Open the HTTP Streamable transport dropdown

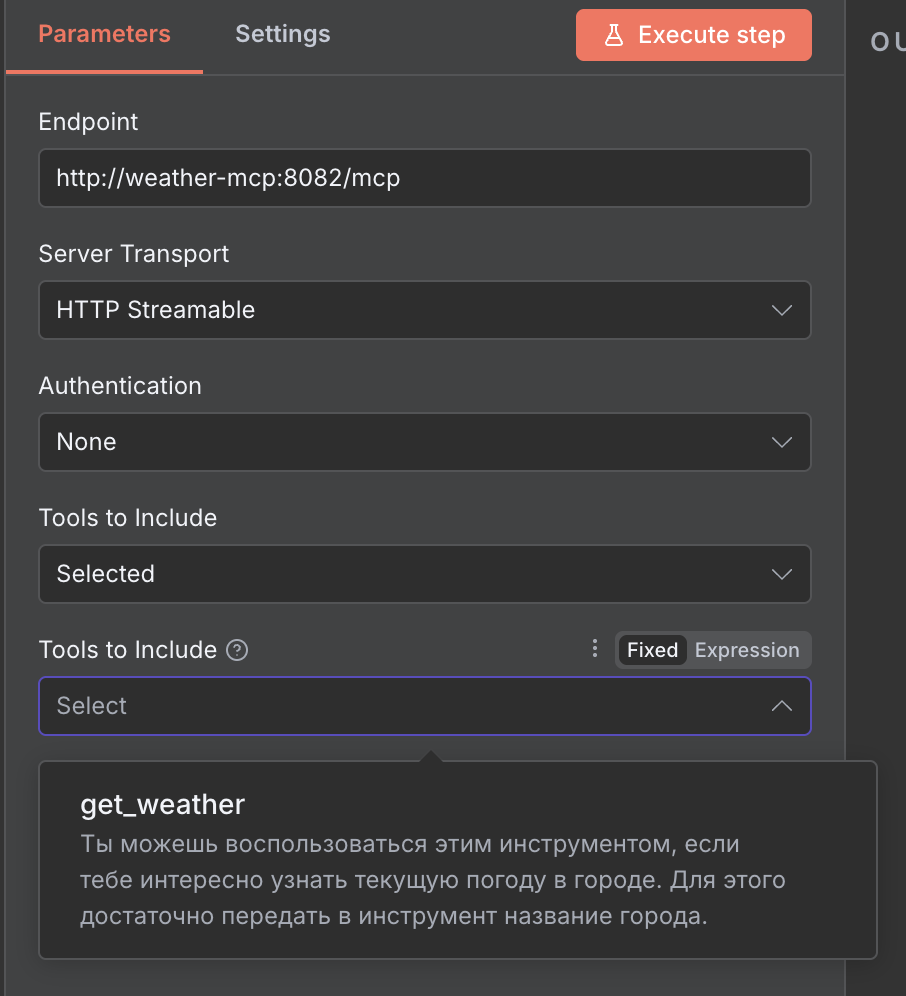click(400, 310)
